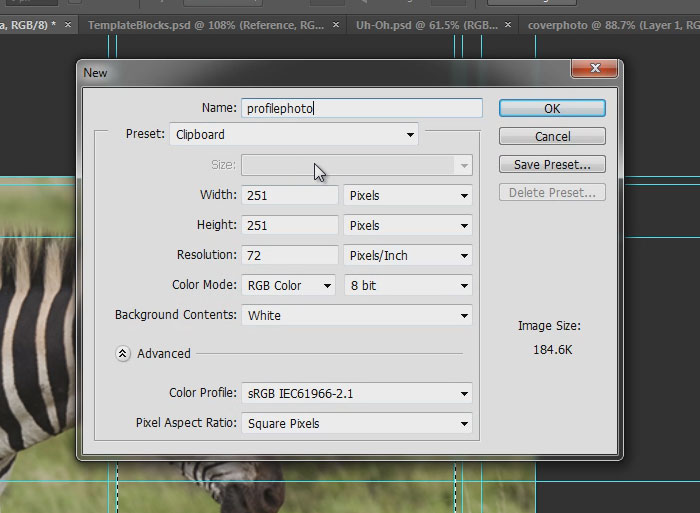Open the Pixel Aspect Ratio dropdown
The width and height of the screenshot is (700, 513).
pyautogui.click(x=357, y=423)
